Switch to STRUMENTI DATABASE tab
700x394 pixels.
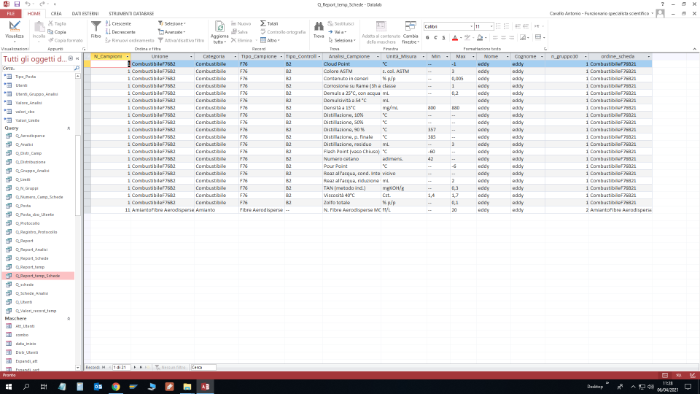[131, 13]
